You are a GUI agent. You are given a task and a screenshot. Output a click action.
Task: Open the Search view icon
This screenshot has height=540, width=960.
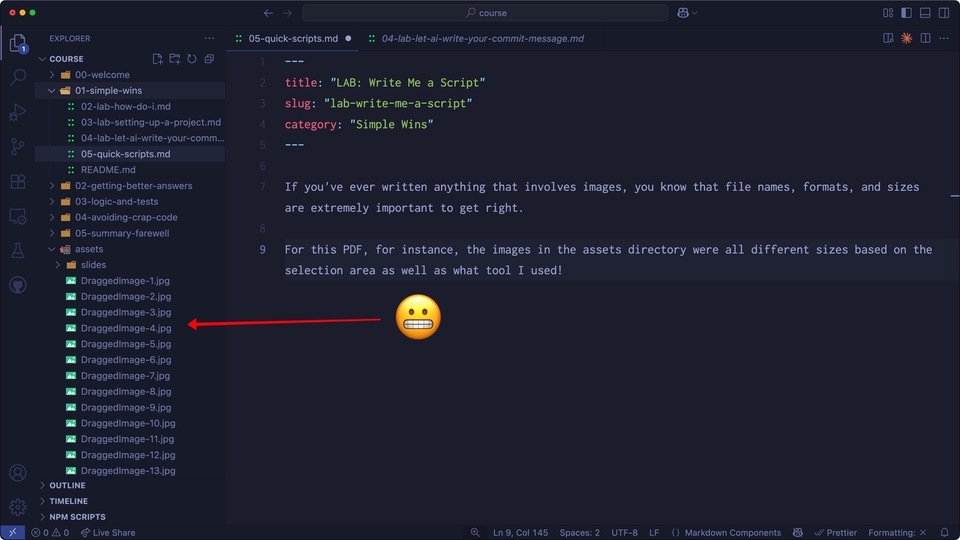18,77
